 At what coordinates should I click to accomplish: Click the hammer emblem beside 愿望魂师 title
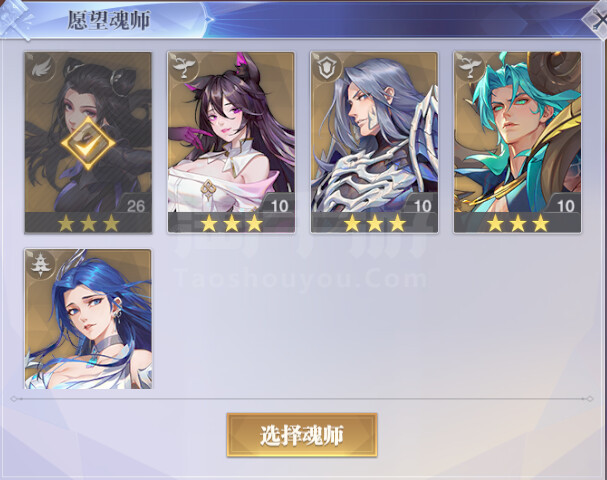click(17, 19)
